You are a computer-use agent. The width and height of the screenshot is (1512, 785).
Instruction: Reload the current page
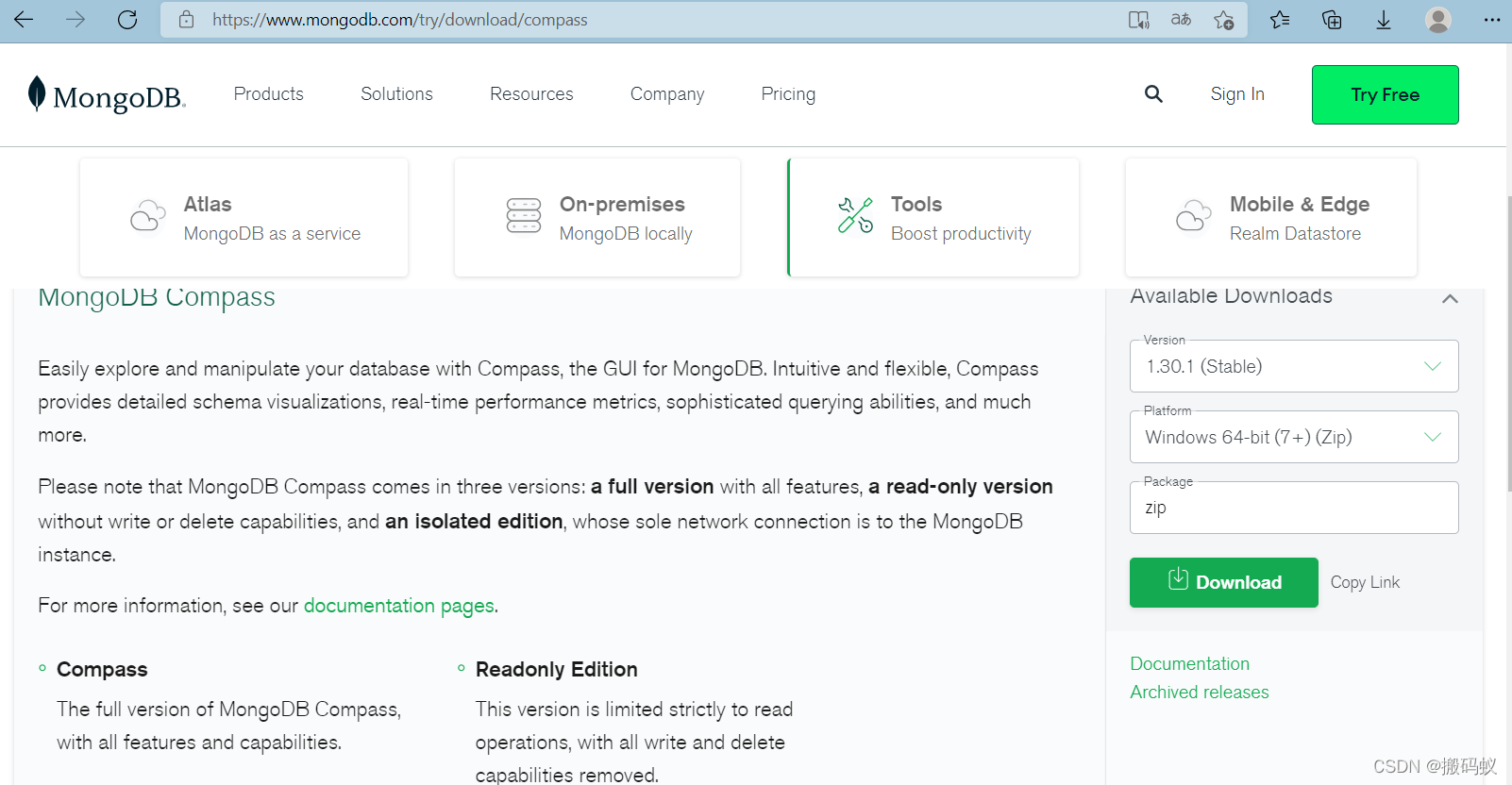point(127,20)
